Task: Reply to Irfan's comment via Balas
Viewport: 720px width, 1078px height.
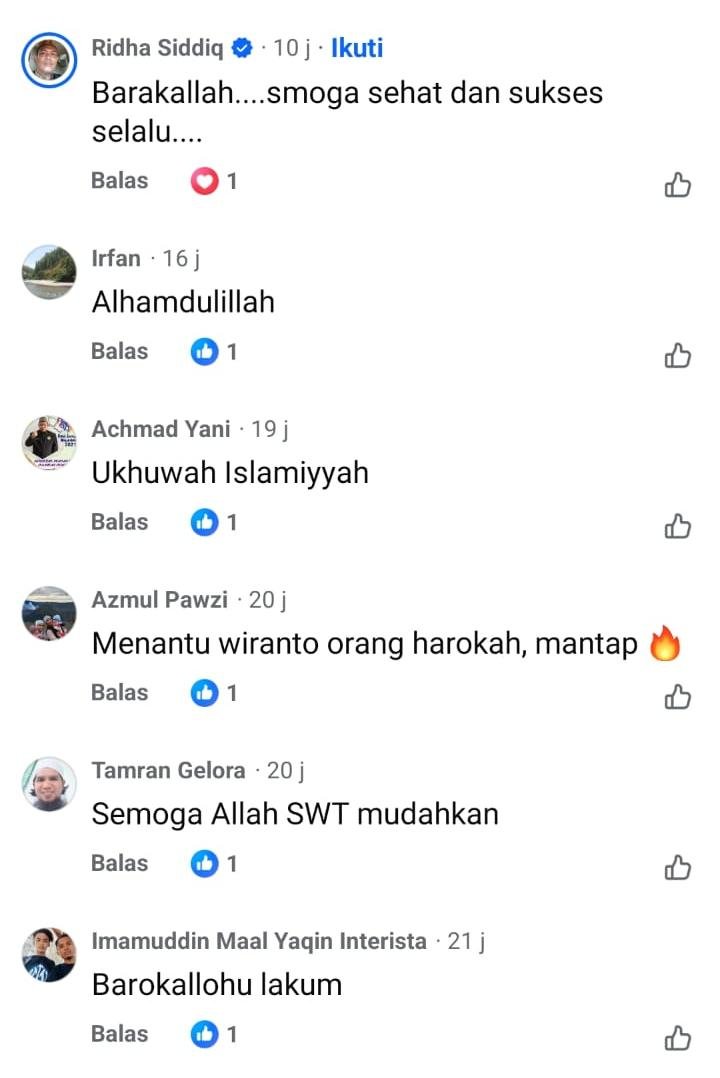Action: (120, 351)
